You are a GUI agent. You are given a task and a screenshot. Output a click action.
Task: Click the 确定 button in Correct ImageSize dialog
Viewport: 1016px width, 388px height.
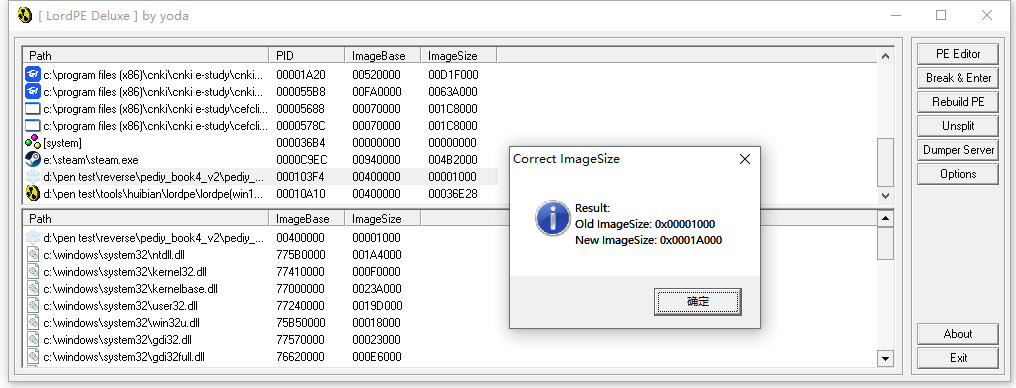pyautogui.click(x=698, y=302)
